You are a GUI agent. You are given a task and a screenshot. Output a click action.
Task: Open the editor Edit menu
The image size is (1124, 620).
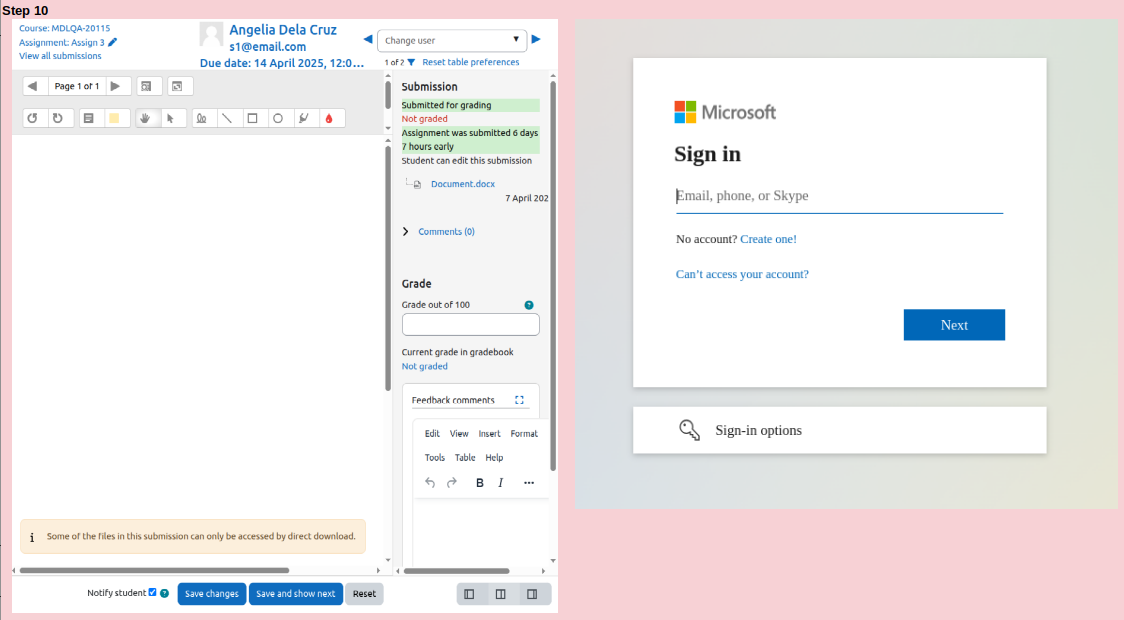pyautogui.click(x=432, y=434)
